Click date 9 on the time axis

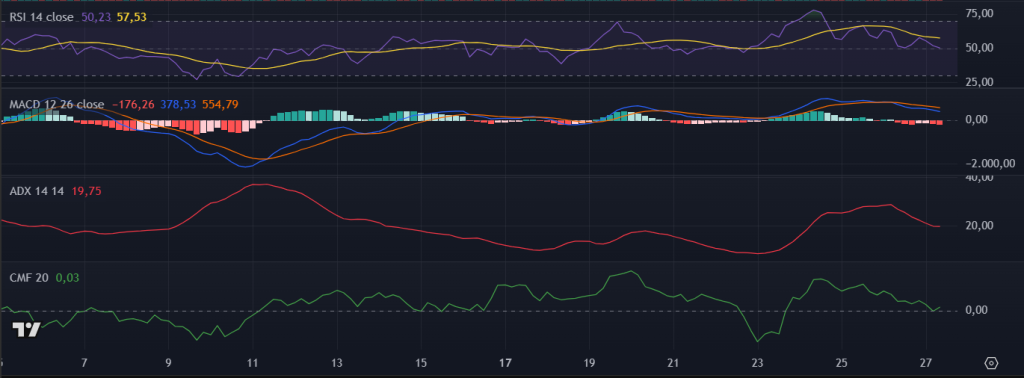click(168, 362)
